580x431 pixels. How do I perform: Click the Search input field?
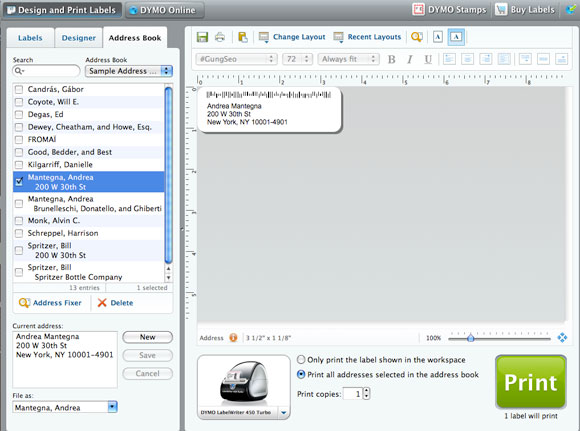46,71
